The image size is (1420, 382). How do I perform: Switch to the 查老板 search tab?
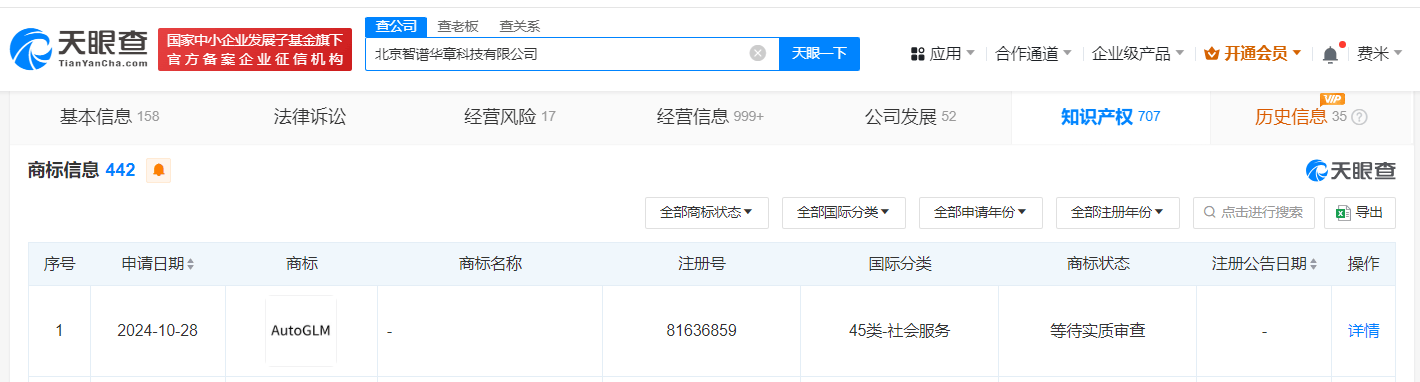[458, 27]
